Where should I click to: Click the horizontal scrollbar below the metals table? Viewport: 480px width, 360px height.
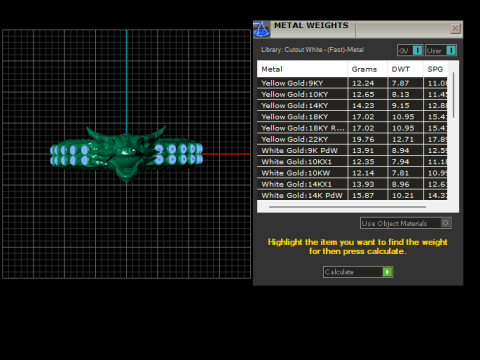point(347,207)
